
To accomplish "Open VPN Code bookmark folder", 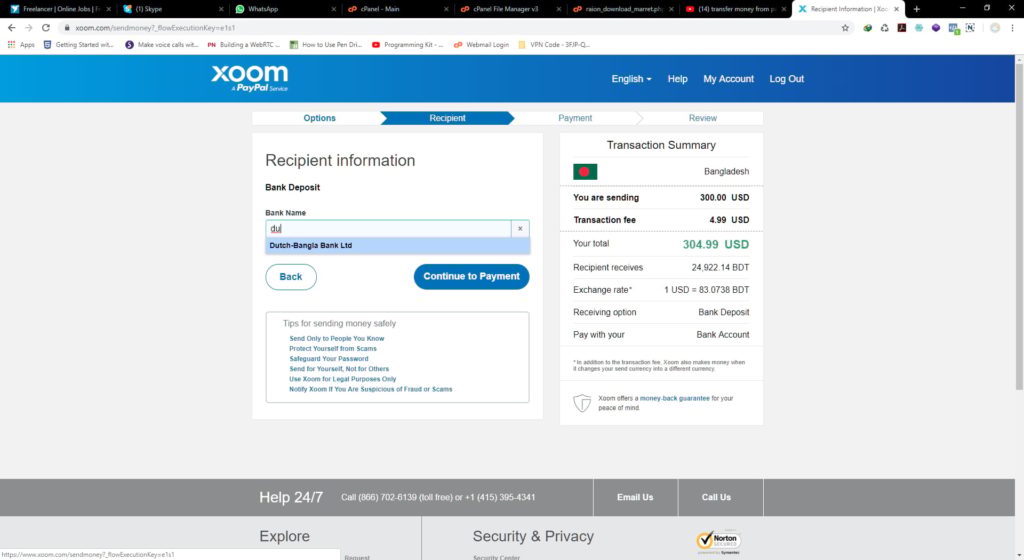I will (554, 45).
